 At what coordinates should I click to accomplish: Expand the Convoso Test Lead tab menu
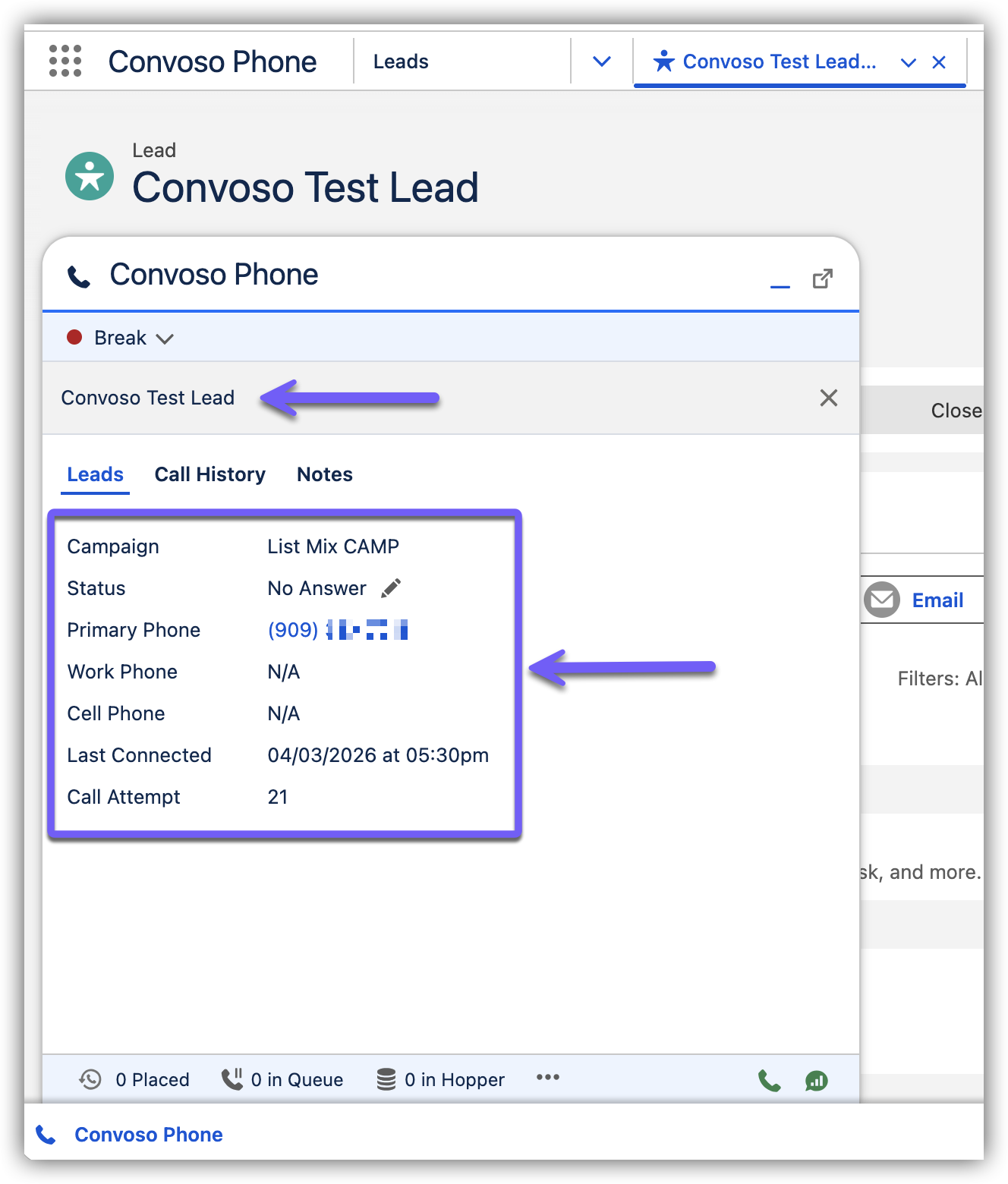[x=908, y=62]
